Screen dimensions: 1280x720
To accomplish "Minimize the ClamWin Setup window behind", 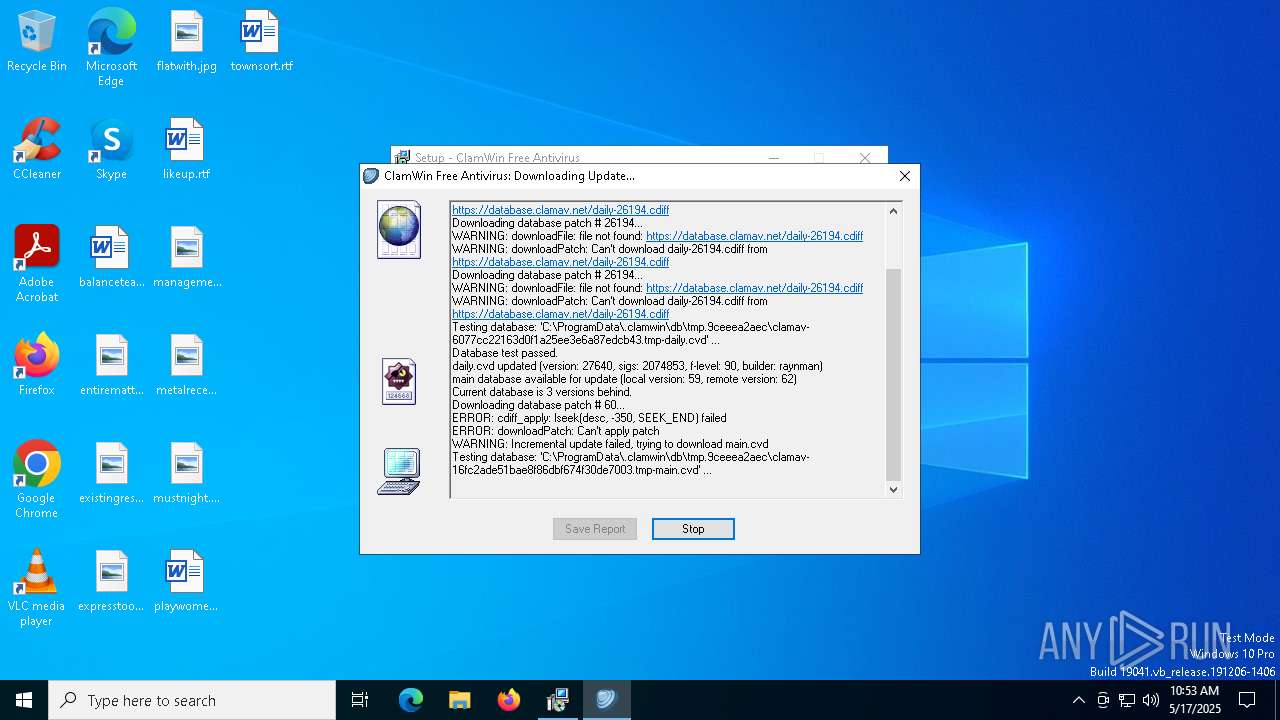I will click(773, 157).
